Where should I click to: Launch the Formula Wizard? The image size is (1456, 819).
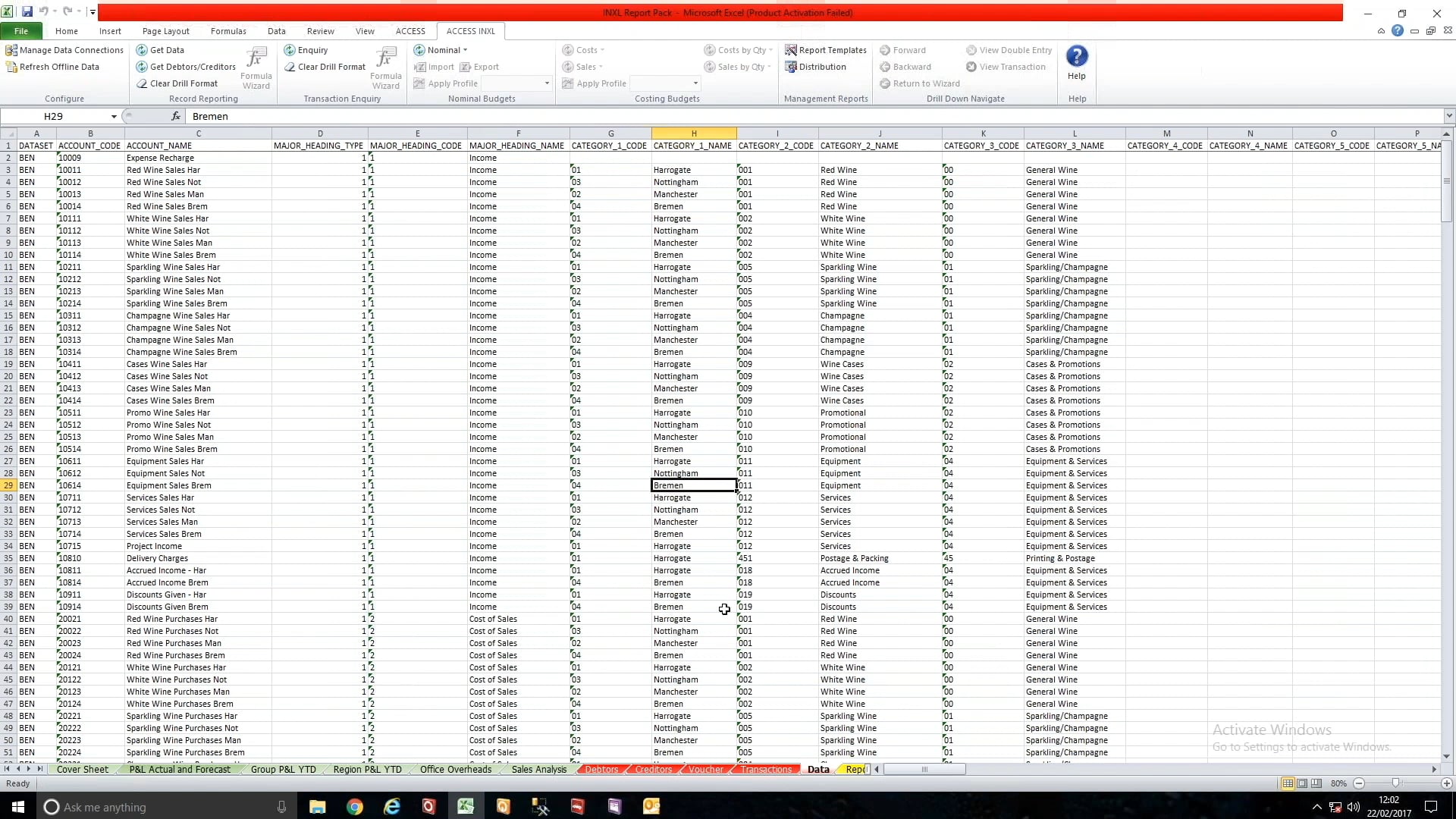(256, 67)
